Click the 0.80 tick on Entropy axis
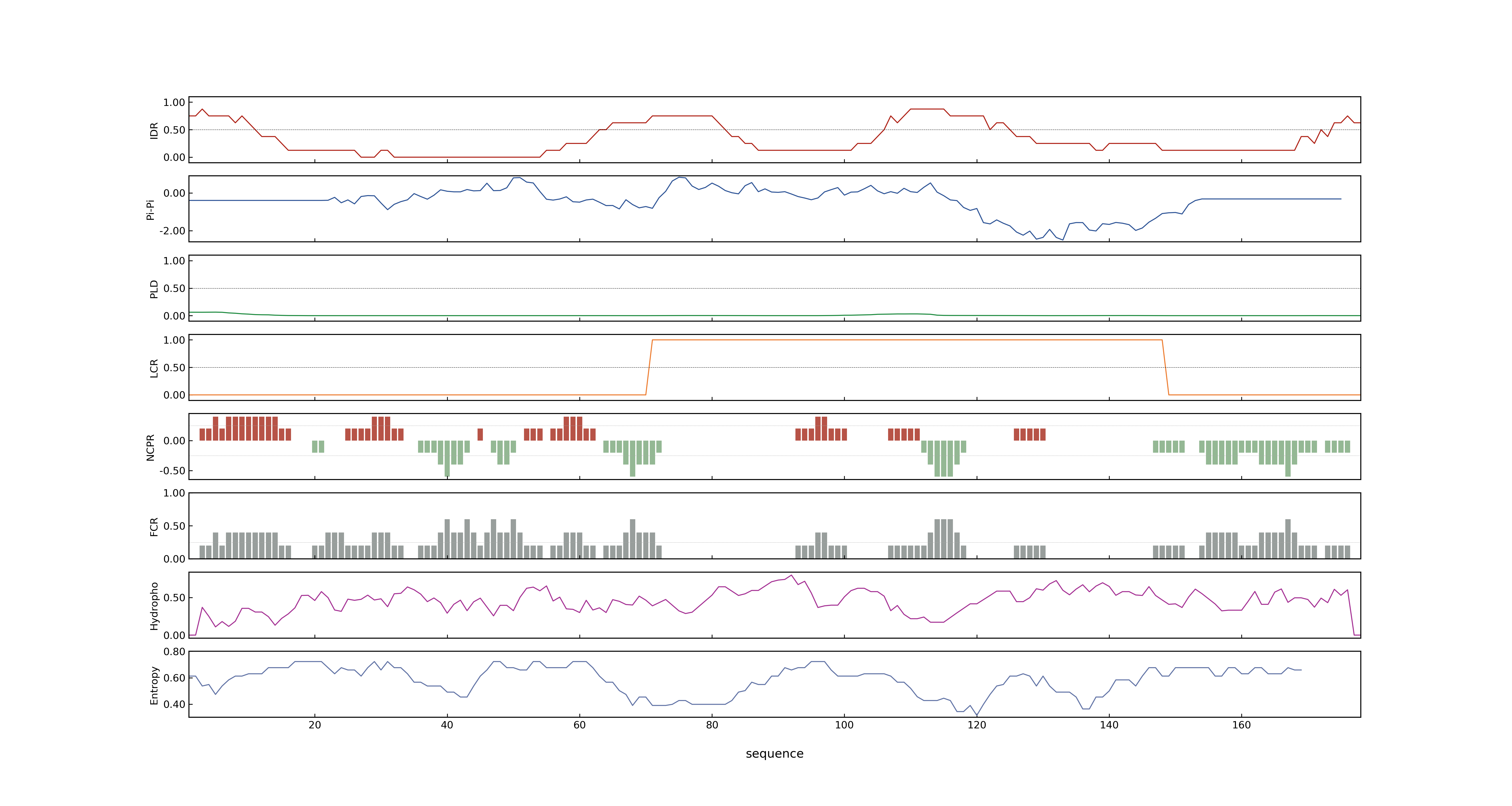 coord(174,651)
